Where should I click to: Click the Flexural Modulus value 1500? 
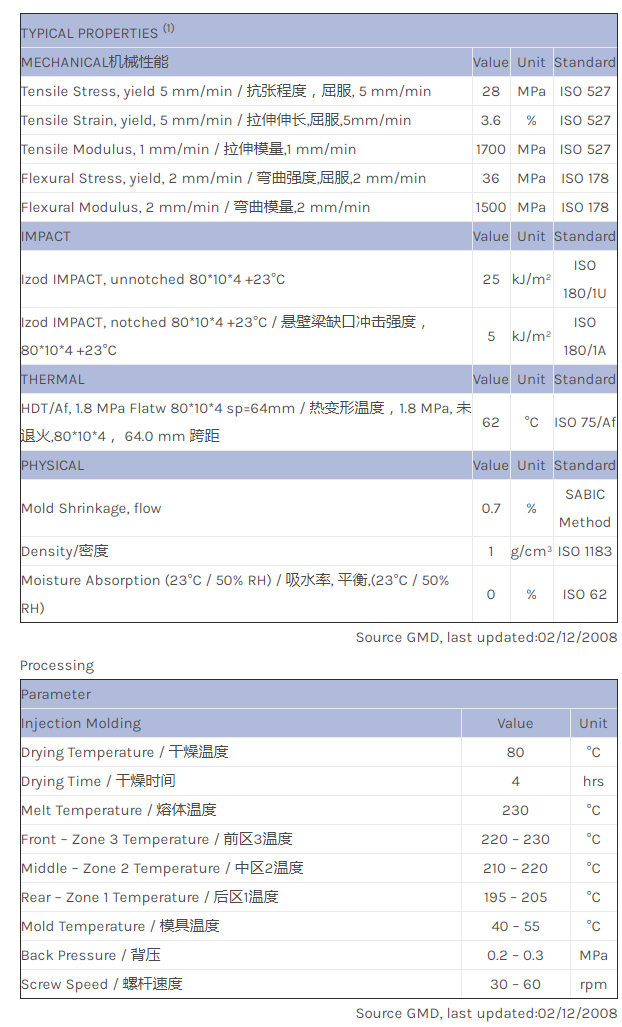pos(491,207)
